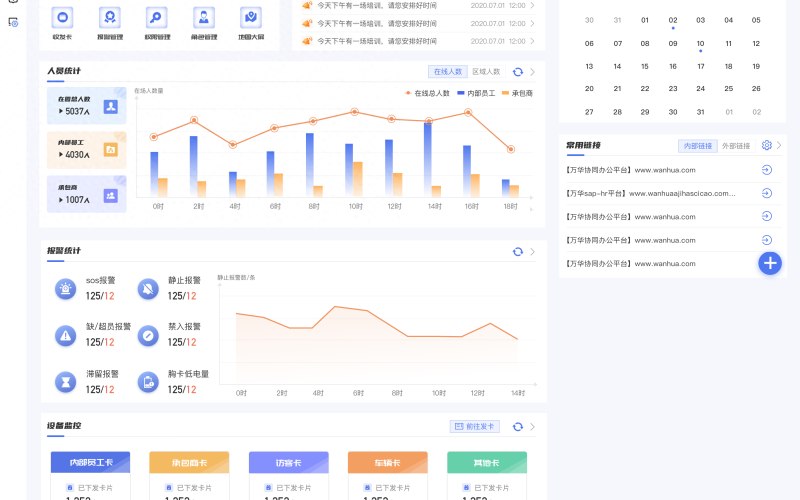Go to 万华sap-hr平台 link arrow icon

pos(766,193)
